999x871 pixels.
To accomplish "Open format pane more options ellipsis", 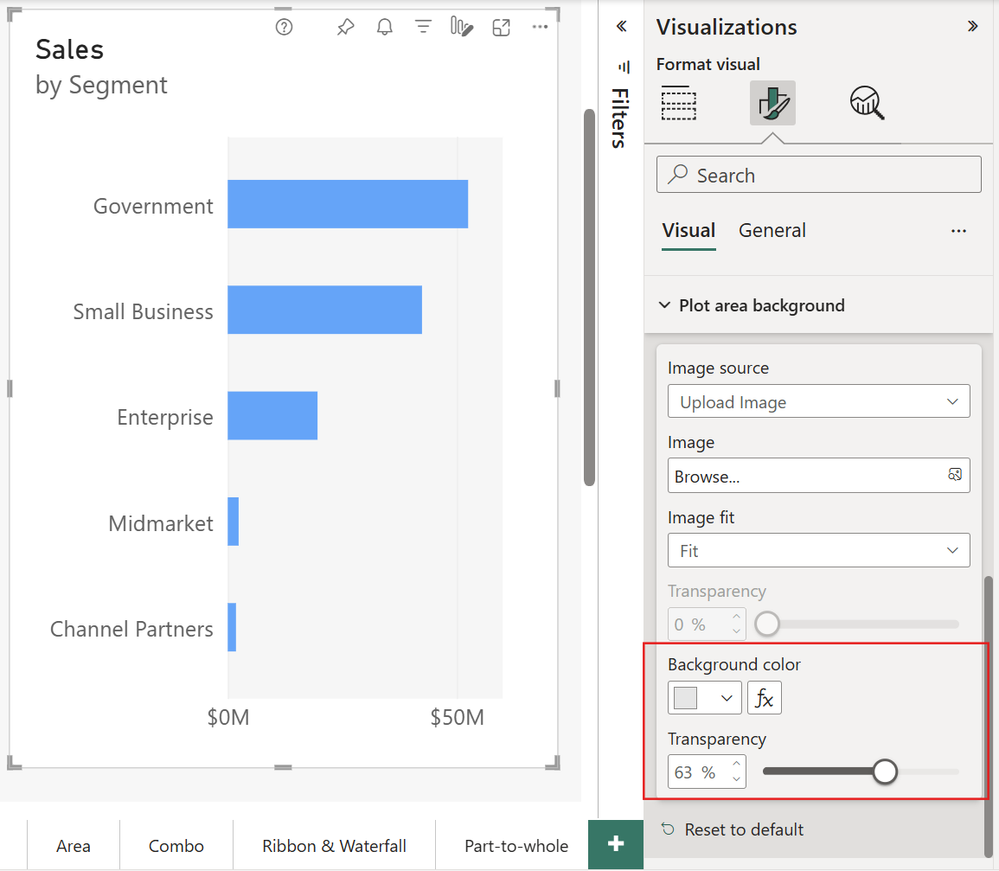I will pyautogui.click(x=958, y=231).
